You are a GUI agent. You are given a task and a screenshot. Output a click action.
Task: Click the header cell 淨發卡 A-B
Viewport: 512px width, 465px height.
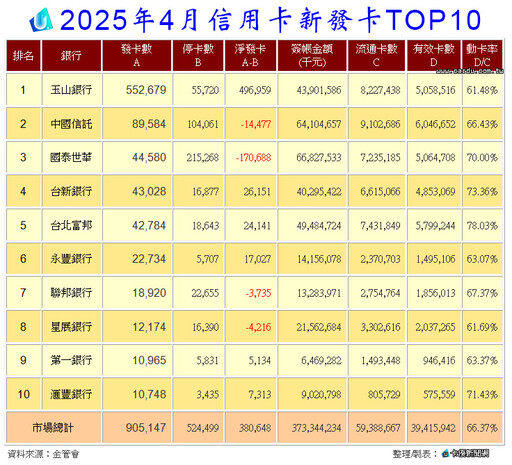(250, 56)
